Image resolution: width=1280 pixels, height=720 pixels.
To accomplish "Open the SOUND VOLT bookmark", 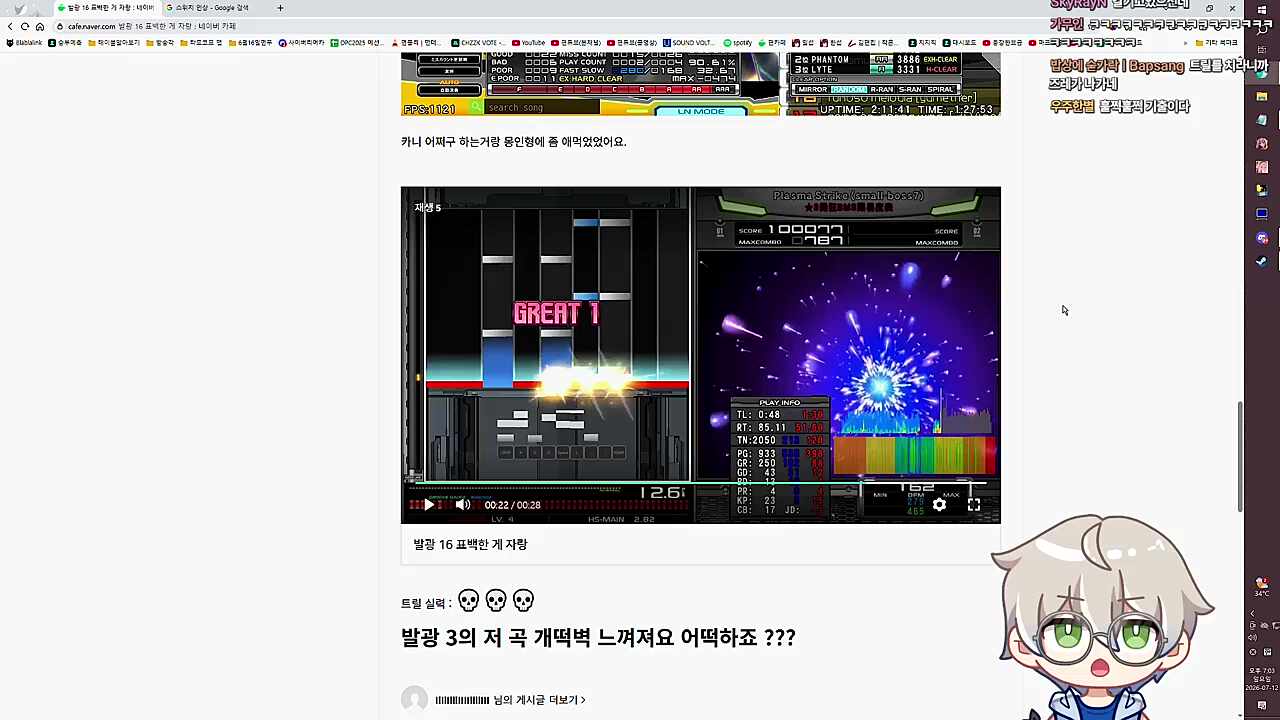I will pos(689,43).
